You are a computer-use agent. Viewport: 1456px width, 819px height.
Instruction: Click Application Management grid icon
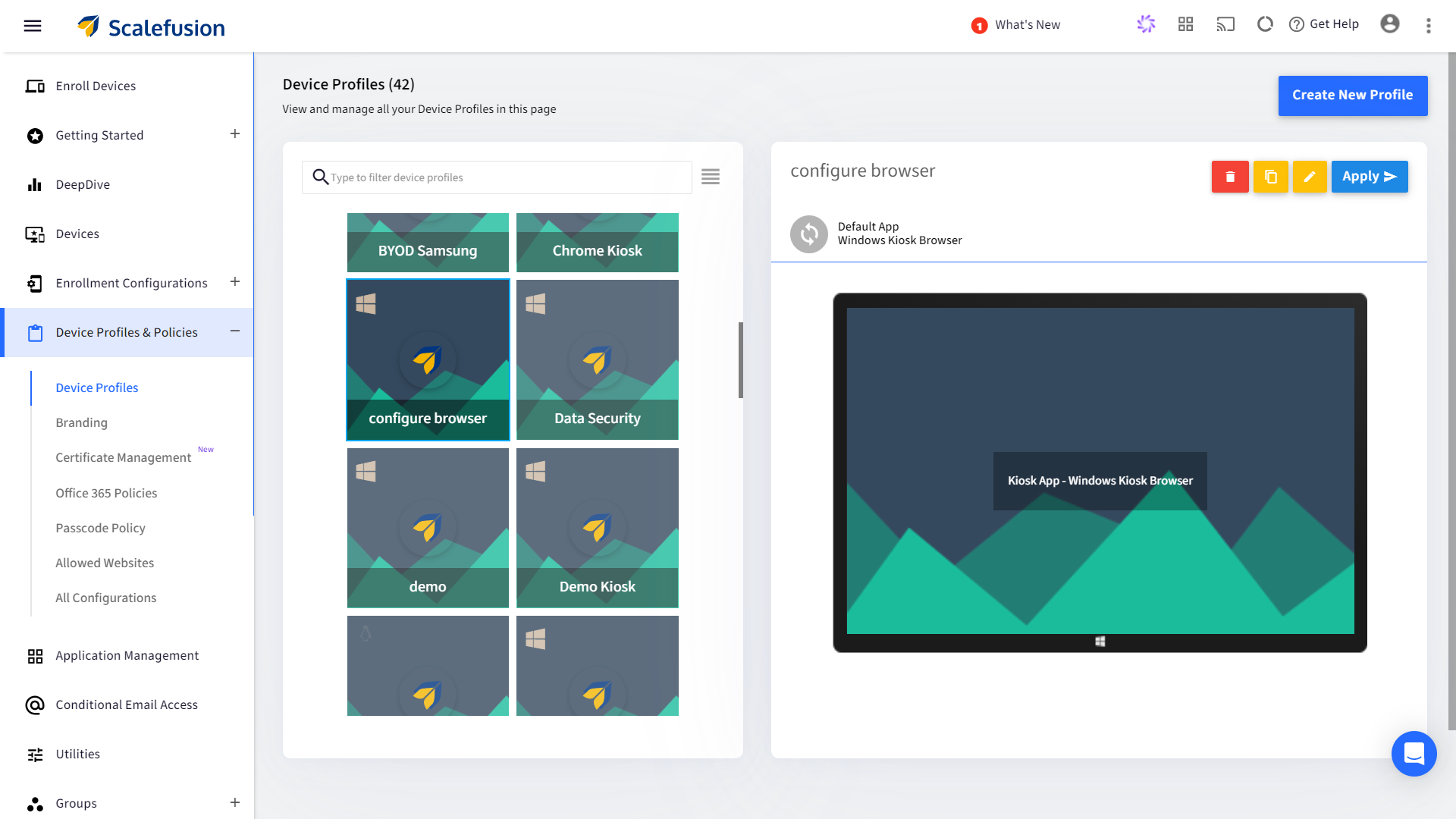tap(35, 656)
